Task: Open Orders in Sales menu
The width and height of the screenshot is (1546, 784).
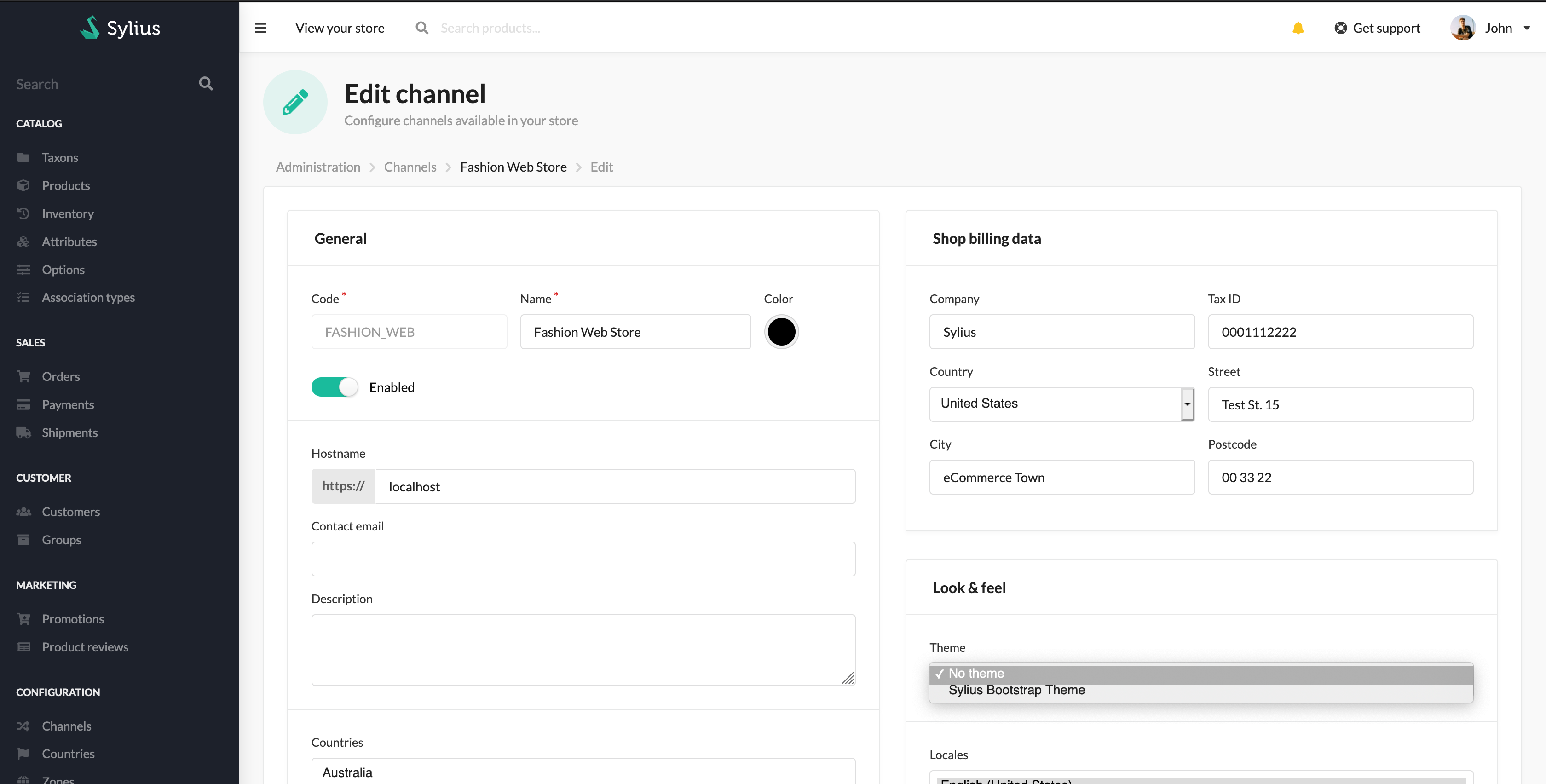Action: point(61,376)
